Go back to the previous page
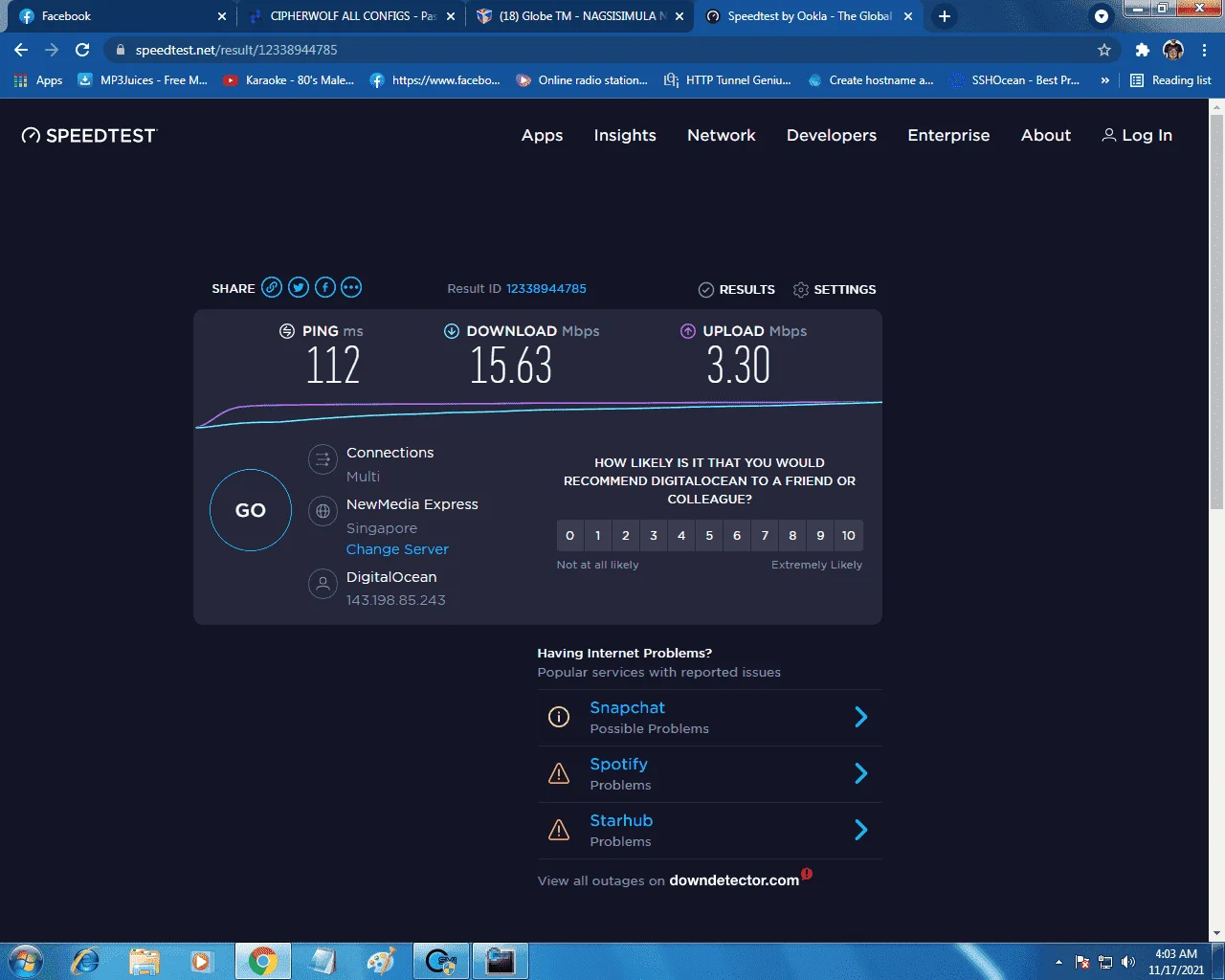Image resolution: width=1225 pixels, height=980 pixels. click(21, 50)
